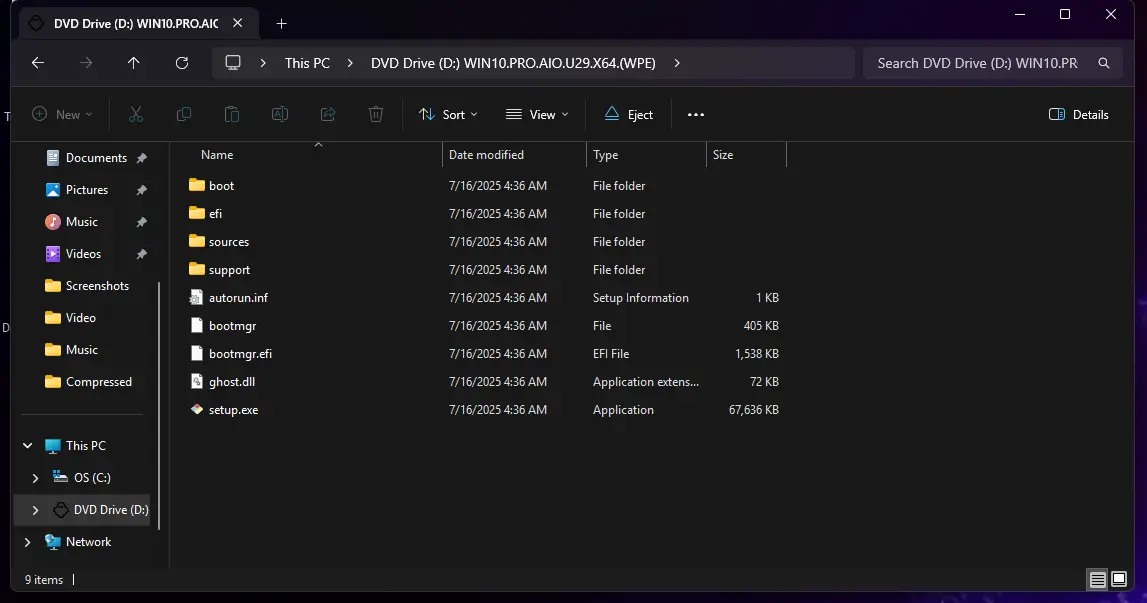Expand the OS (C:) tree node
1147x603 pixels.
35,478
